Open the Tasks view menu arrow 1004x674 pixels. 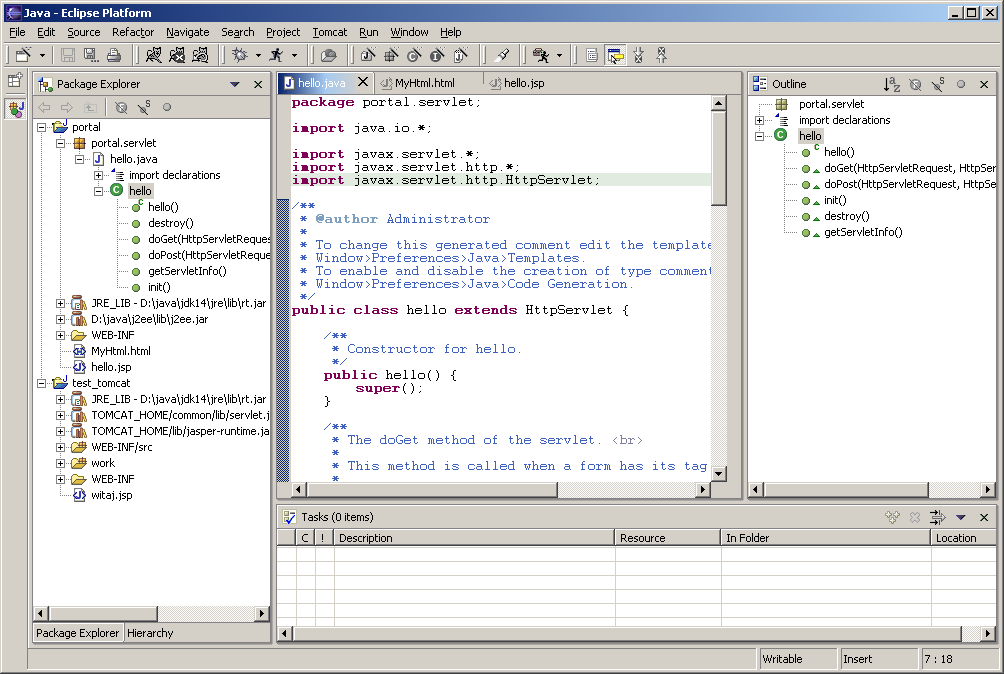coord(960,517)
